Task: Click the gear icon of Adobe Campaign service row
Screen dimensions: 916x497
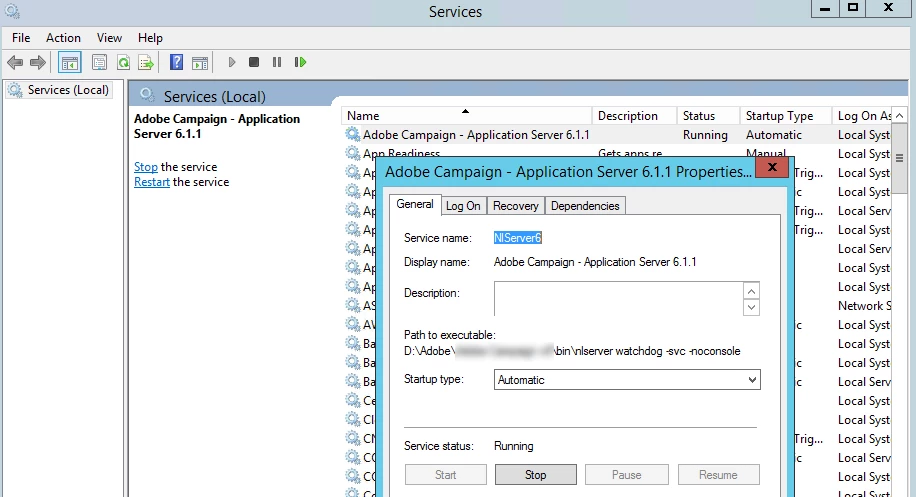Action: (353, 134)
